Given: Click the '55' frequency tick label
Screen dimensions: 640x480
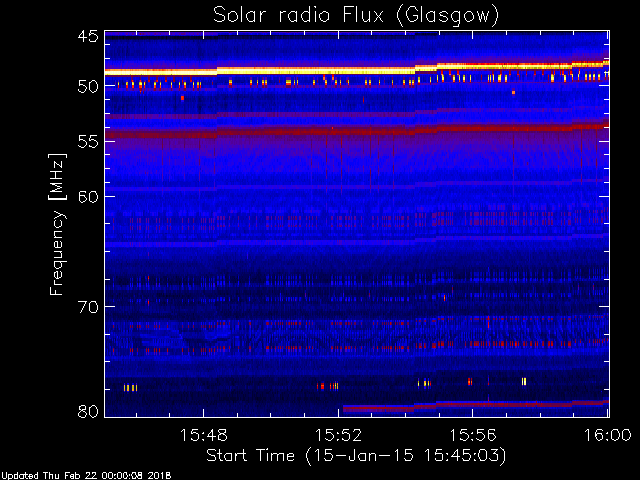Looking at the screenshot, I should (88, 142).
